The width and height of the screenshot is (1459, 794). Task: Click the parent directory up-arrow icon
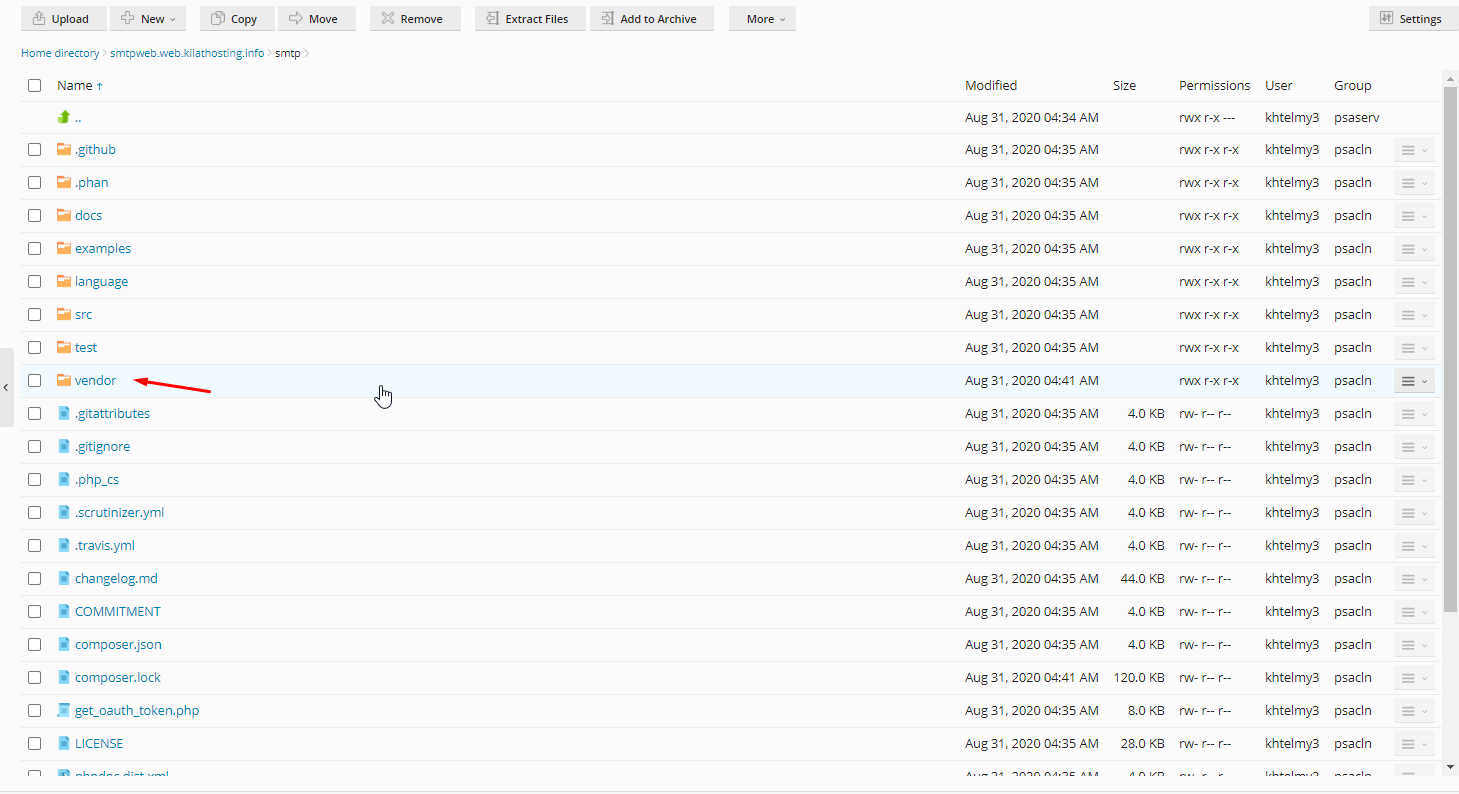63,116
